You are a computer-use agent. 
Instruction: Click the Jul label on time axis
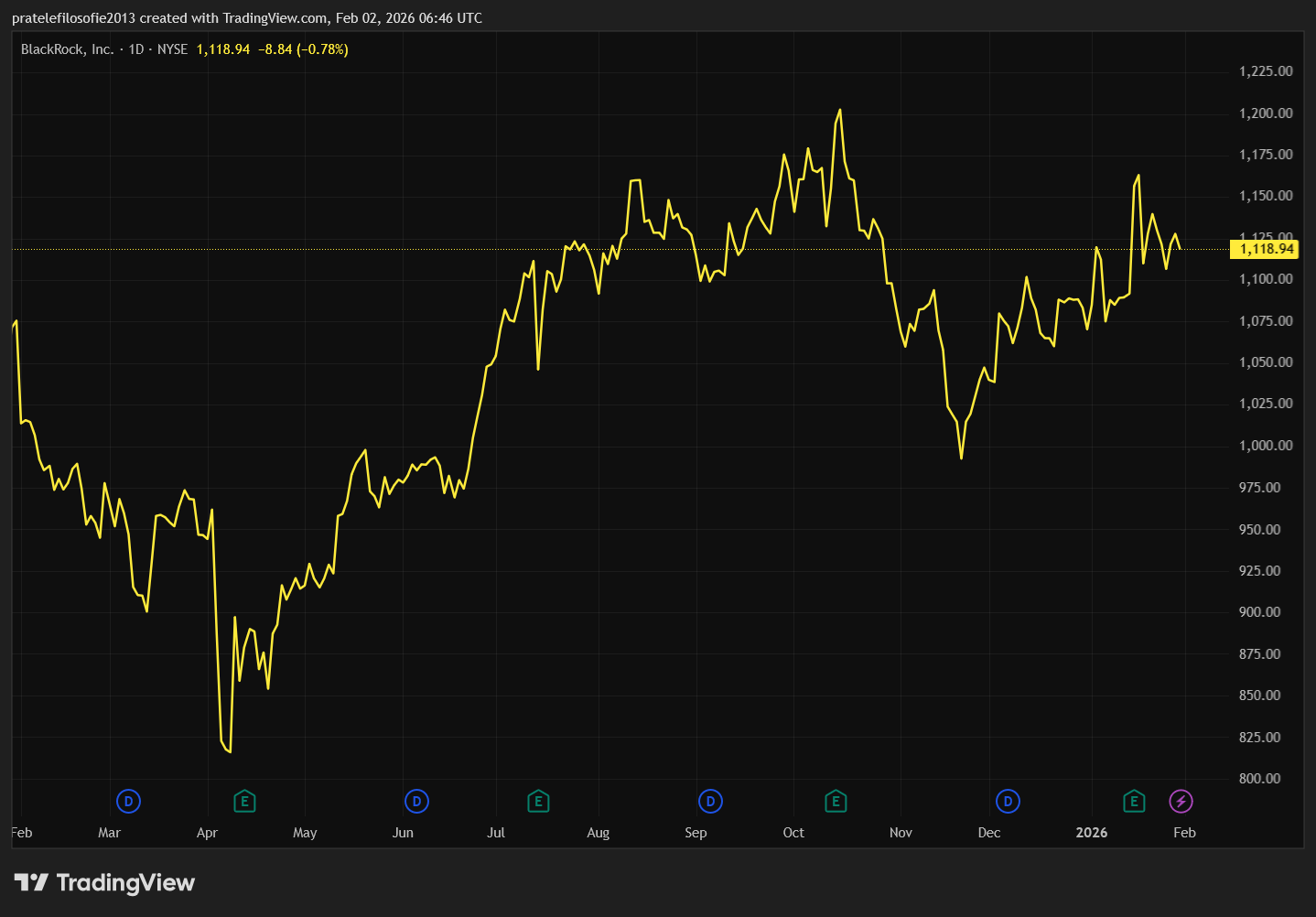[496, 833]
